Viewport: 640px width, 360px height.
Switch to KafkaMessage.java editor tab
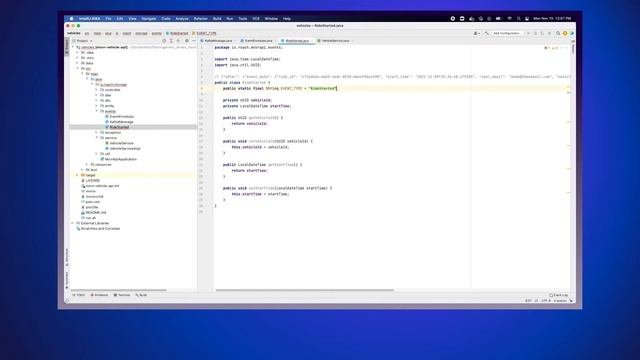coord(218,41)
